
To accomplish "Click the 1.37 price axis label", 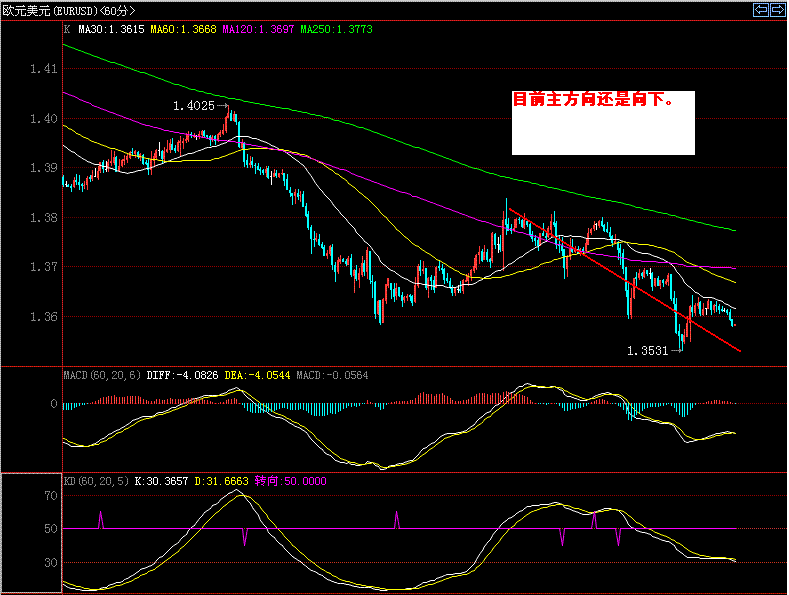I will coord(44,266).
